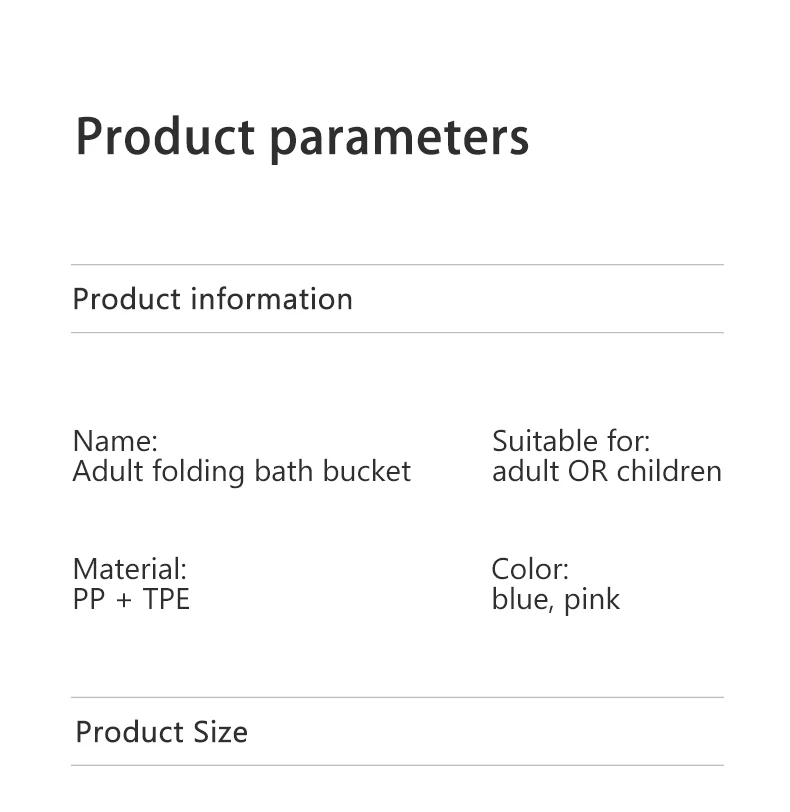Click the word bucket in product name
Screen dimensions: 790x812
tap(367, 471)
